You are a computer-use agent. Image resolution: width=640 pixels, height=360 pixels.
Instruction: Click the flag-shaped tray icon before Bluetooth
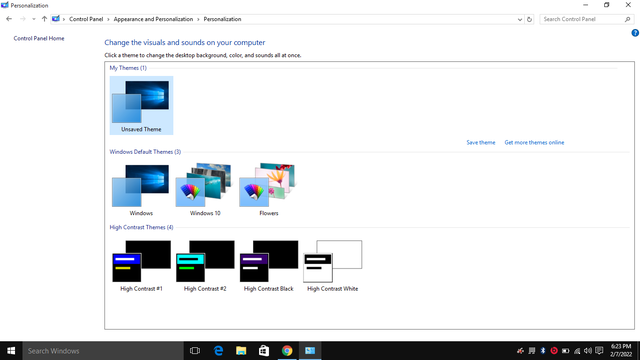pos(531,351)
